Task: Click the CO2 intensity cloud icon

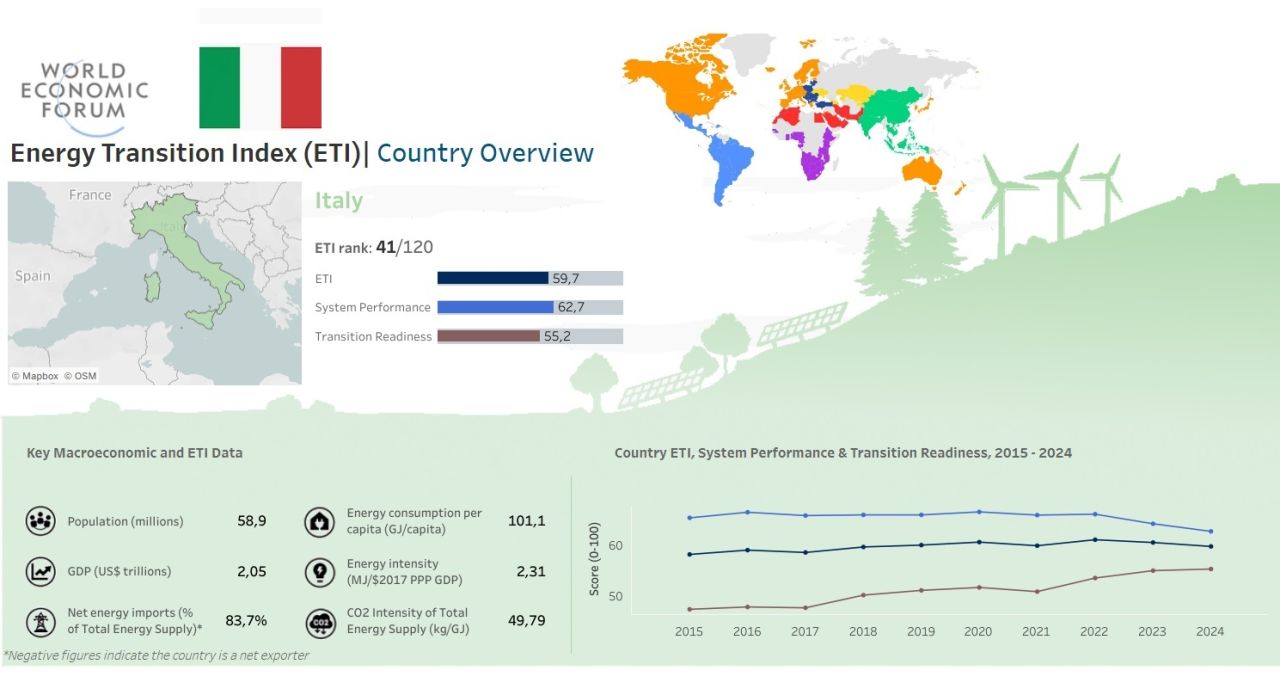Action: point(320,622)
